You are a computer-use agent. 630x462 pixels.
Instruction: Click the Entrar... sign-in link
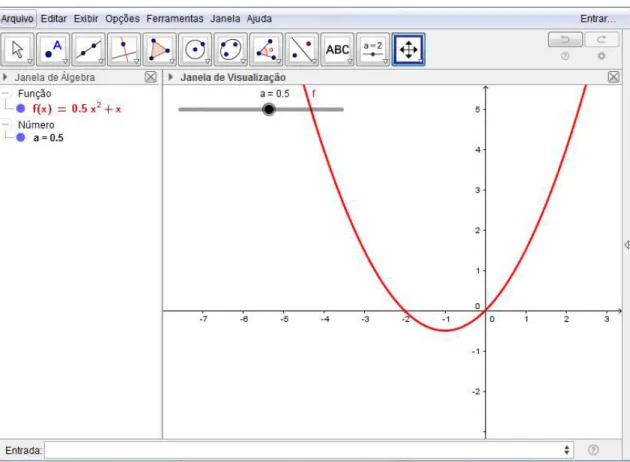click(x=598, y=18)
